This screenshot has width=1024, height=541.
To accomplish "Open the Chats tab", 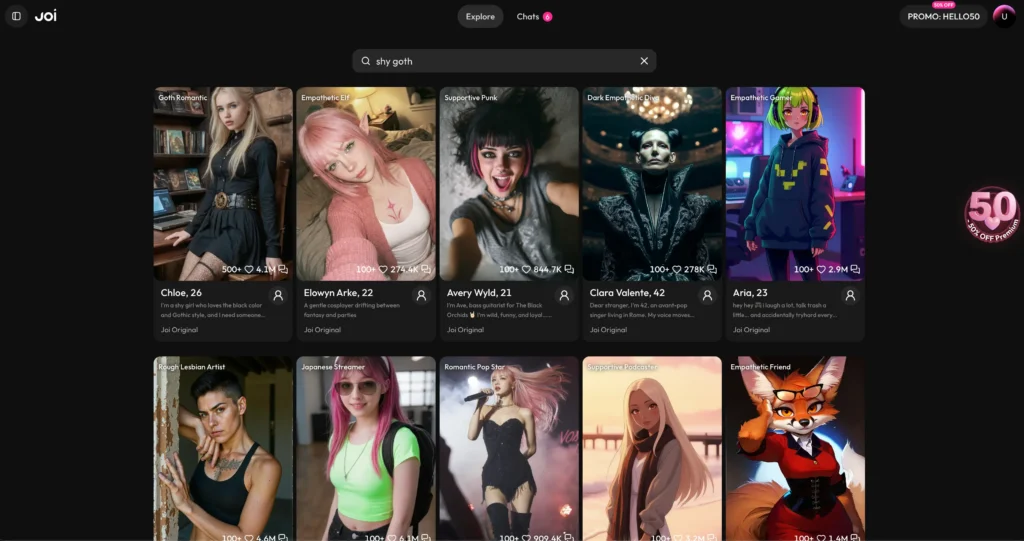I will [534, 16].
